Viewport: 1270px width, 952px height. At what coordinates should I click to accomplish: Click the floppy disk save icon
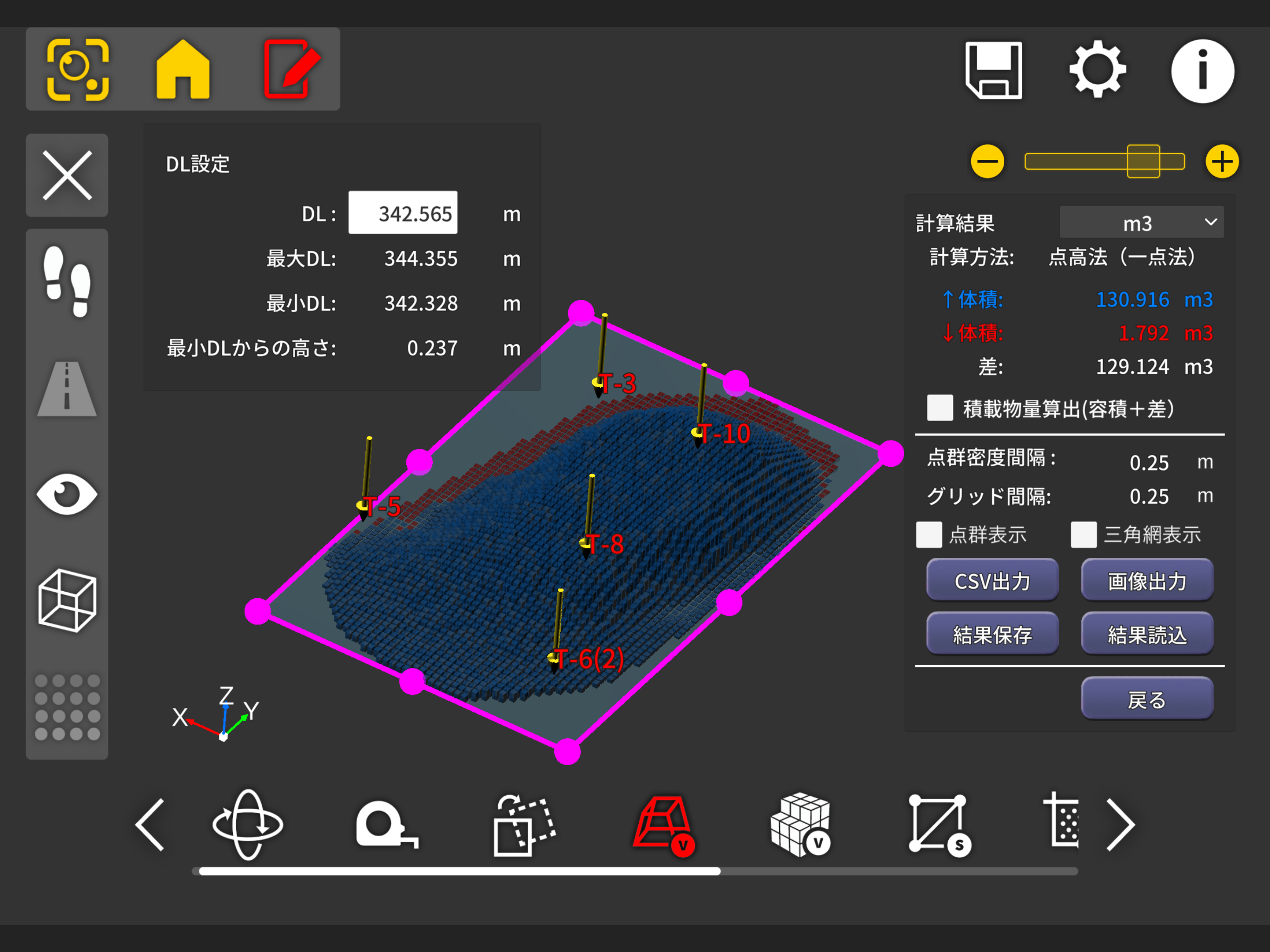[993, 70]
